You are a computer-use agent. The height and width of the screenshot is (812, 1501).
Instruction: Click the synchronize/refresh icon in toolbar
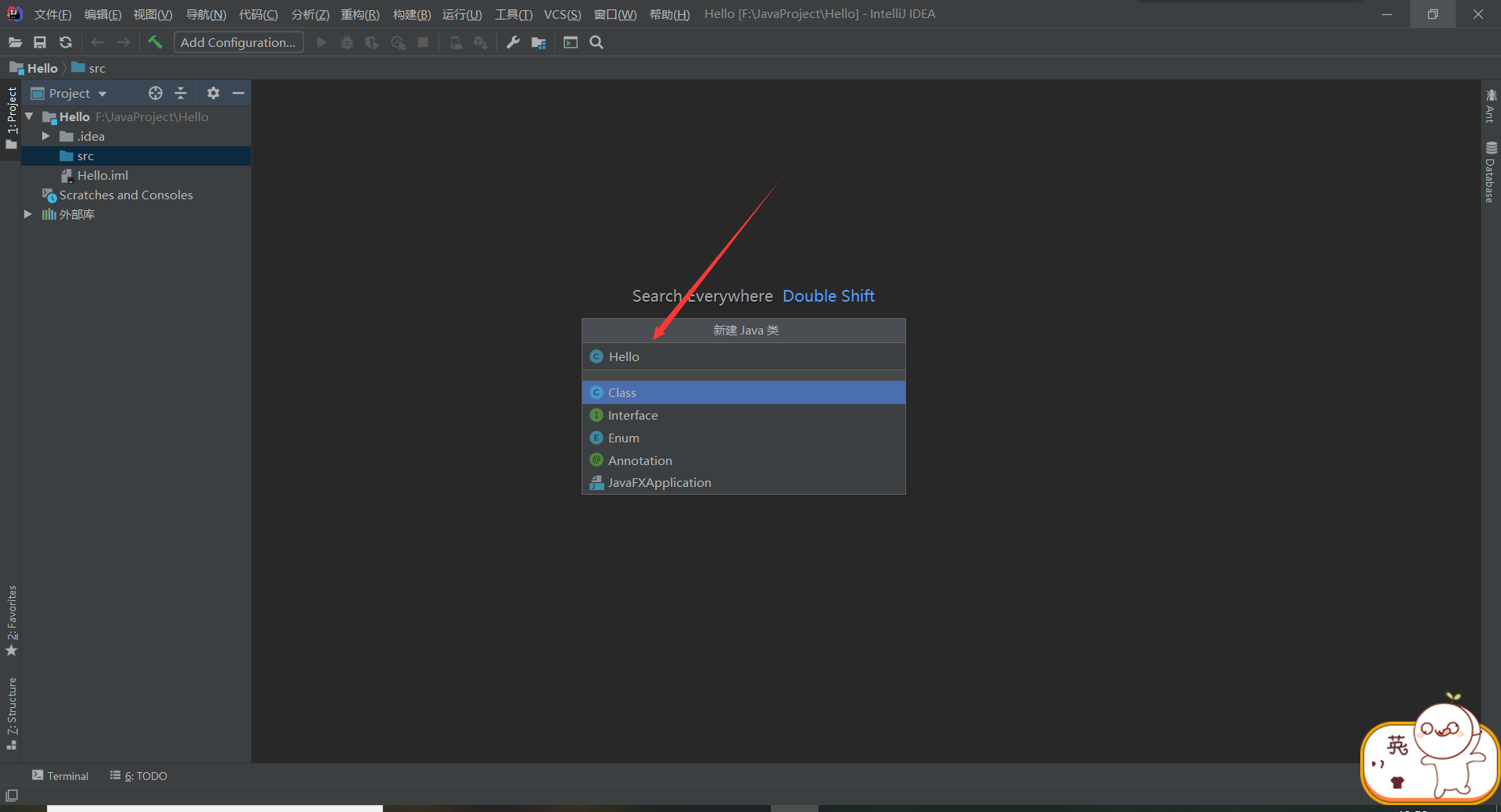click(x=66, y=42)
